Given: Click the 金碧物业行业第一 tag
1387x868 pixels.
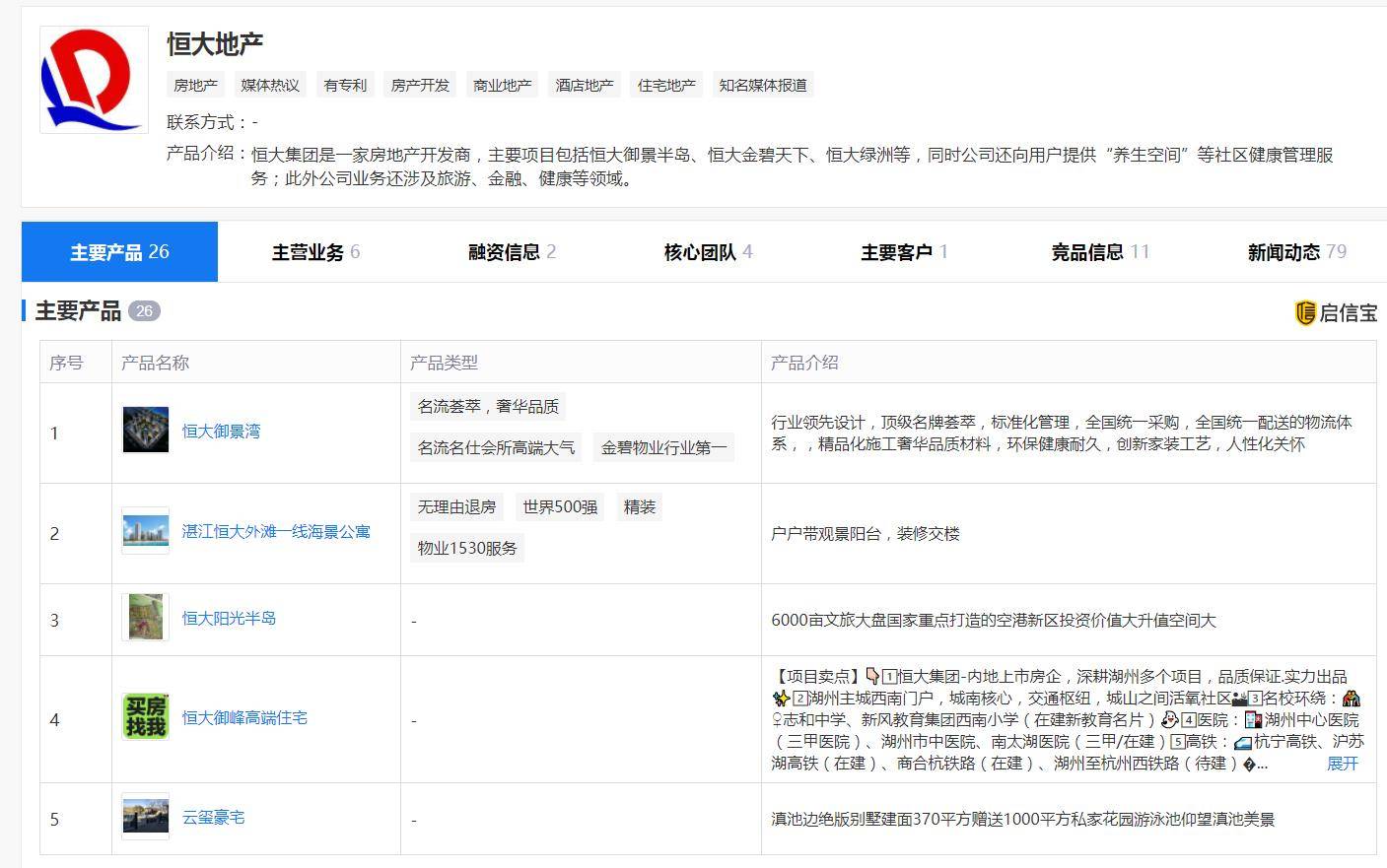Looking at the screenshot, I should (x=664, y=448).
